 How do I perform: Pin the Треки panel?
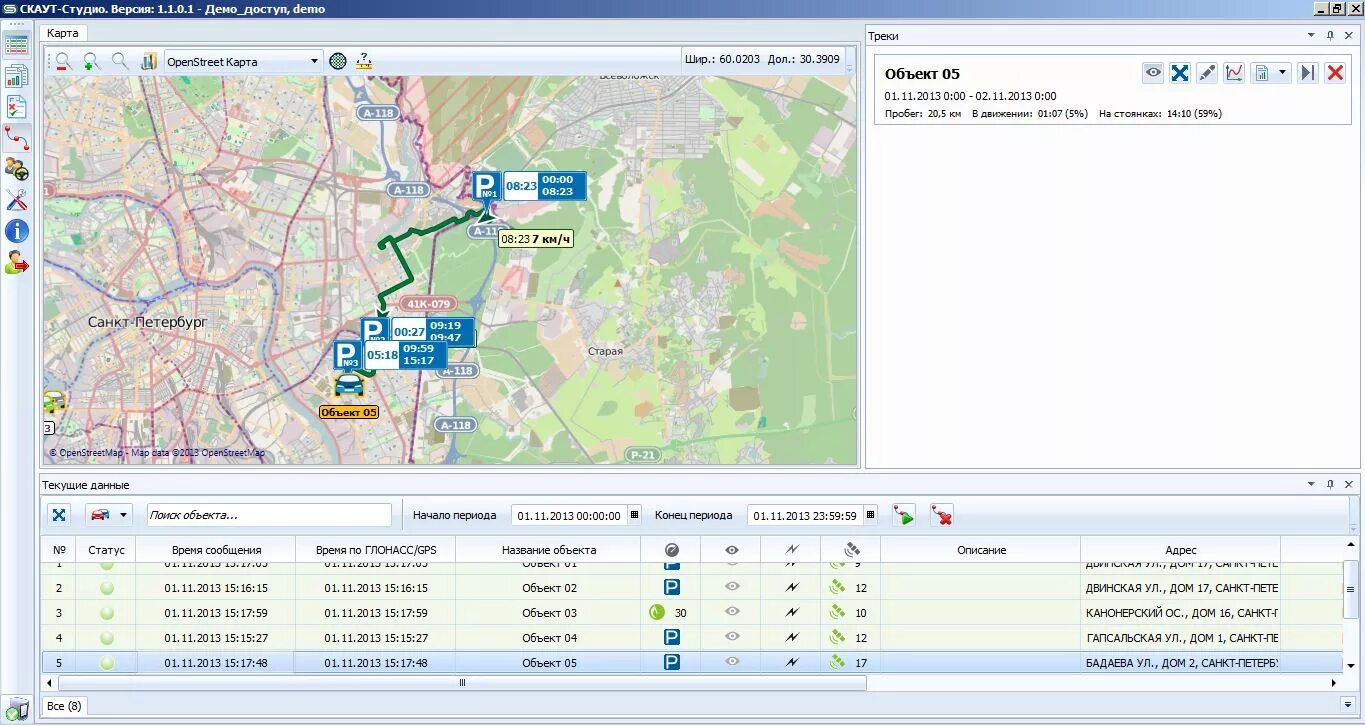point(1330,35)
